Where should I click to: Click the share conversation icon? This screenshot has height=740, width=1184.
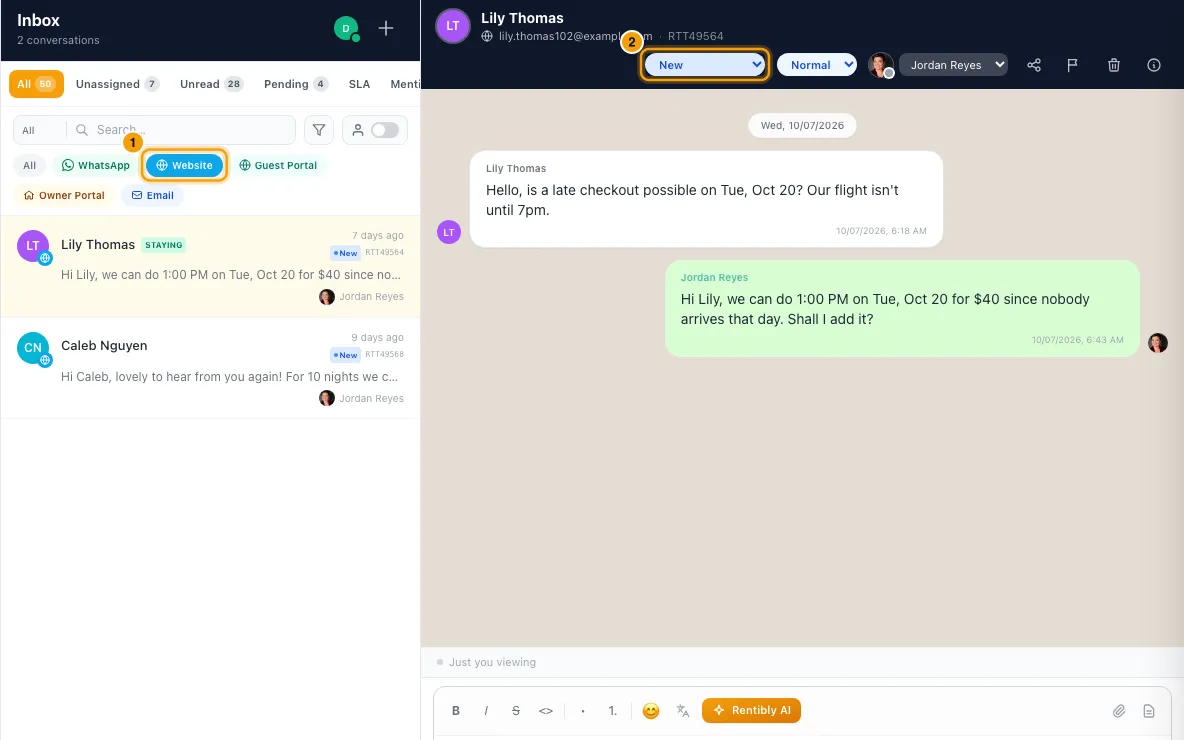coord(1034,65)
